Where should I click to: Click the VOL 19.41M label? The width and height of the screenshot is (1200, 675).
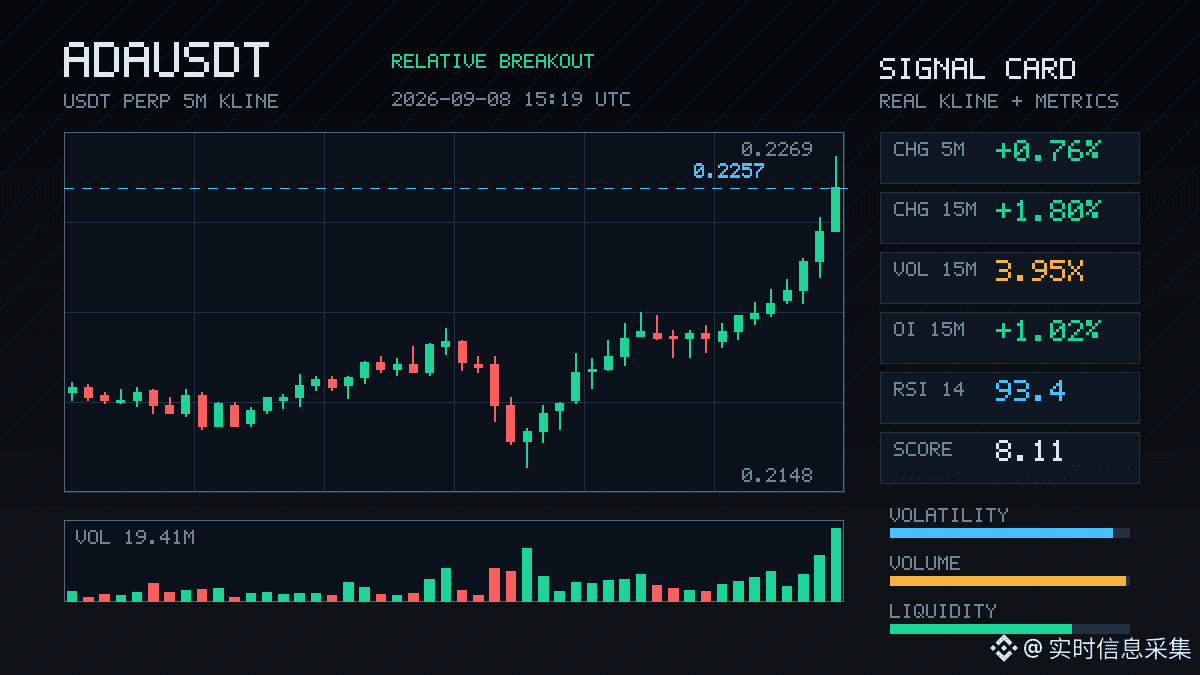click(x=135, y=538)
